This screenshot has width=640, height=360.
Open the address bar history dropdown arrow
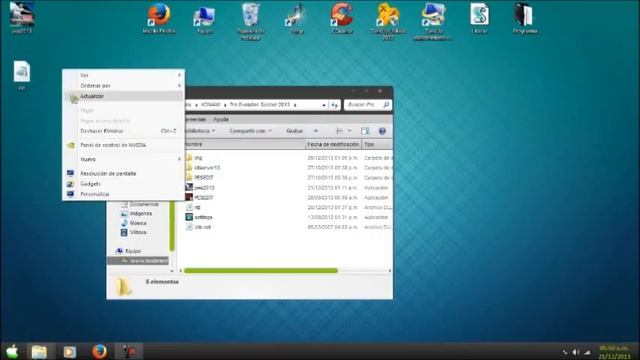click(x=324, y=105)
